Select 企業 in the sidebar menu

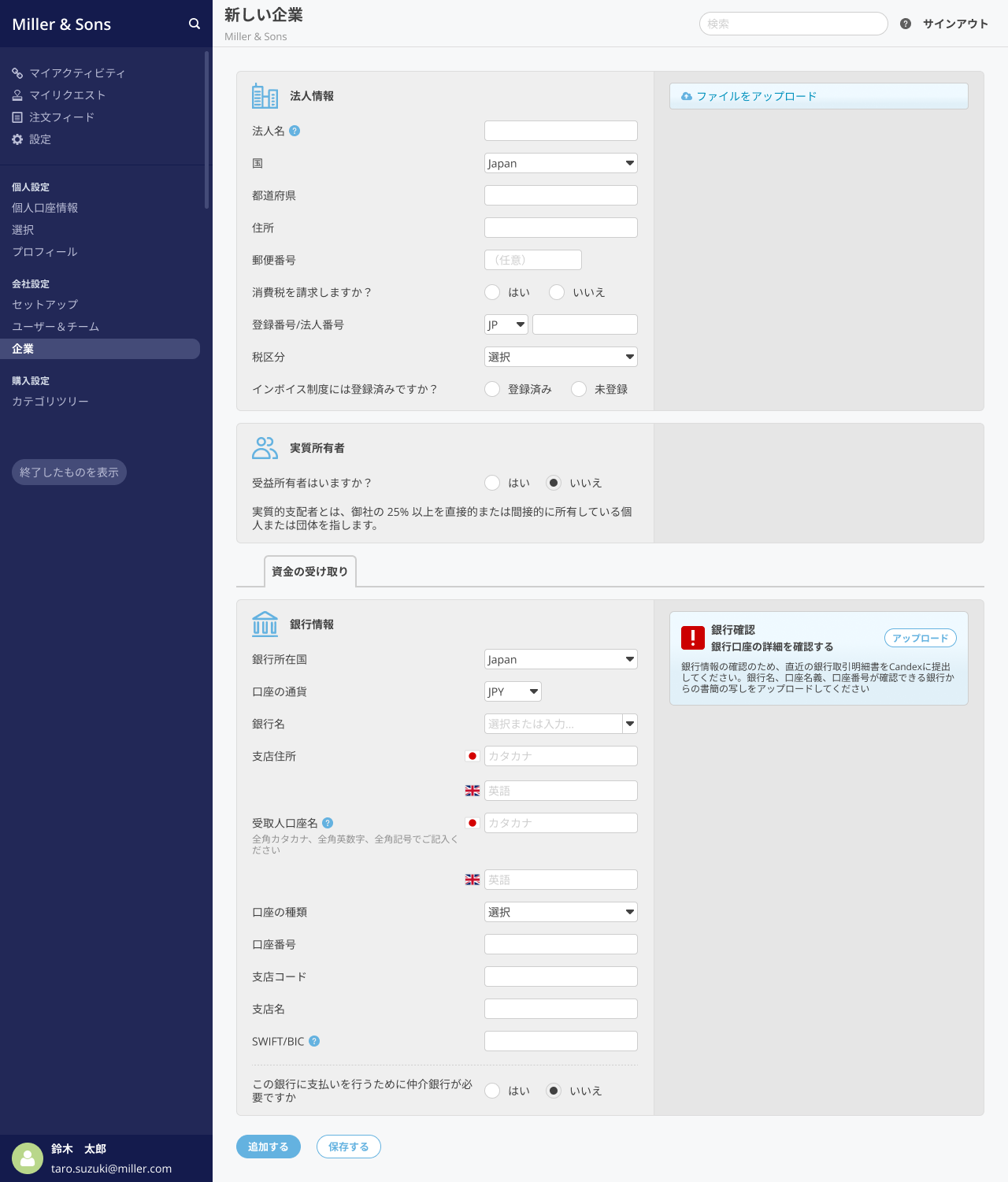[x=22, y=349]
